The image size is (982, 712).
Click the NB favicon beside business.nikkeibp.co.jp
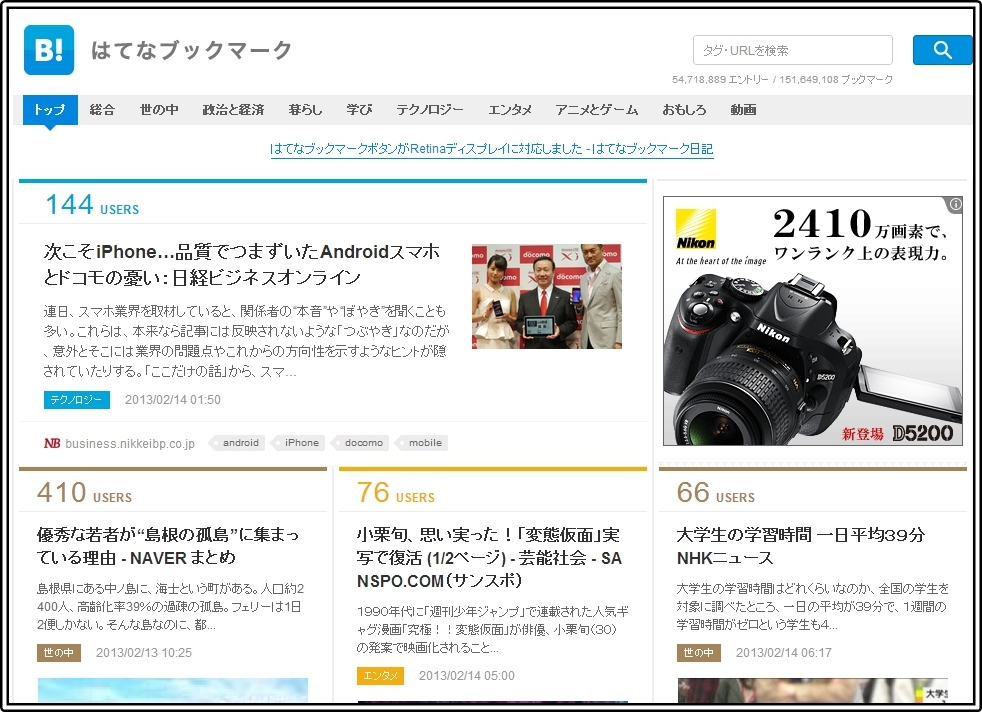pos(52,443)
